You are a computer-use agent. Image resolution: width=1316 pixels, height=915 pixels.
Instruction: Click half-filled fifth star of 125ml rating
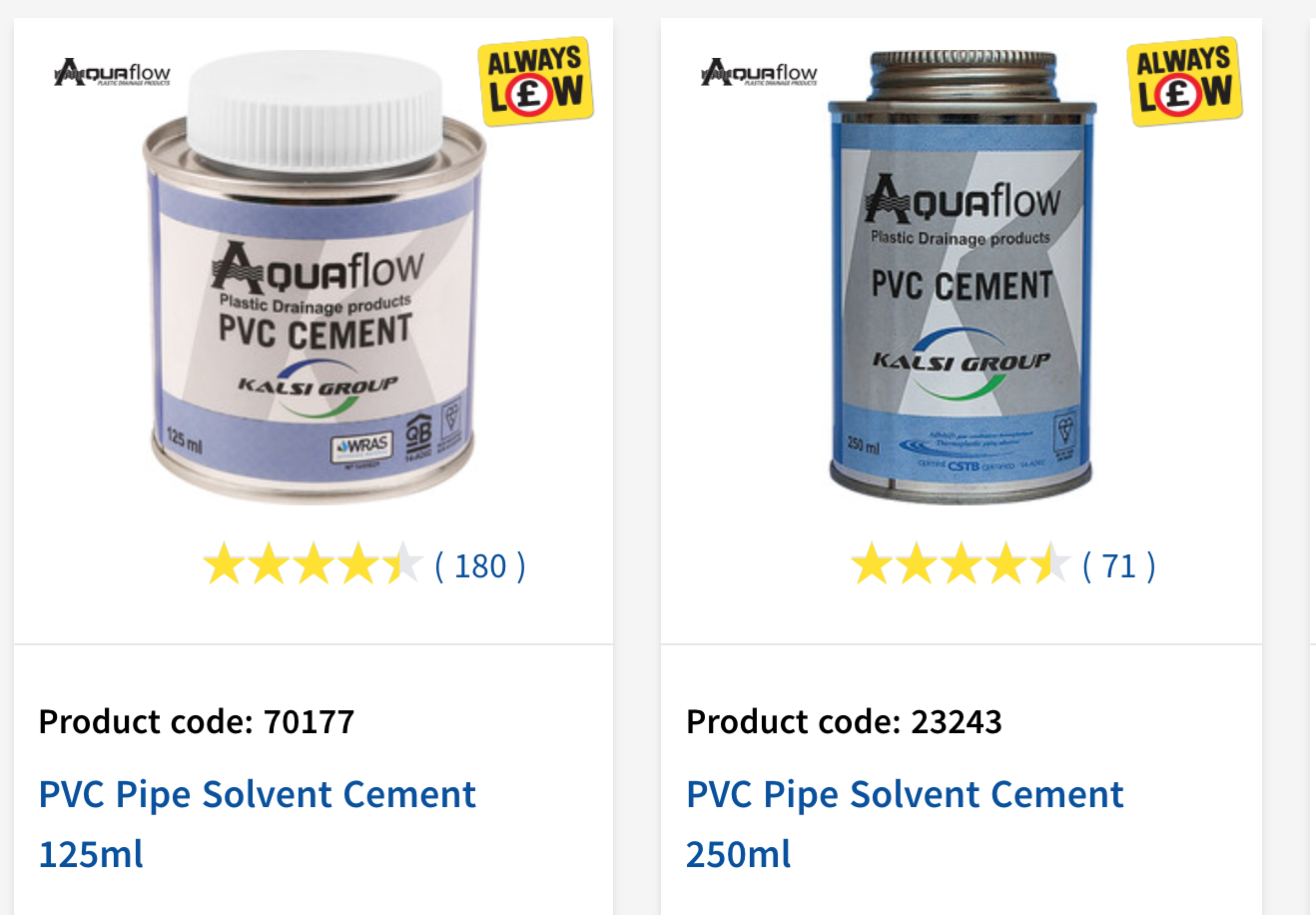[401, 565]
